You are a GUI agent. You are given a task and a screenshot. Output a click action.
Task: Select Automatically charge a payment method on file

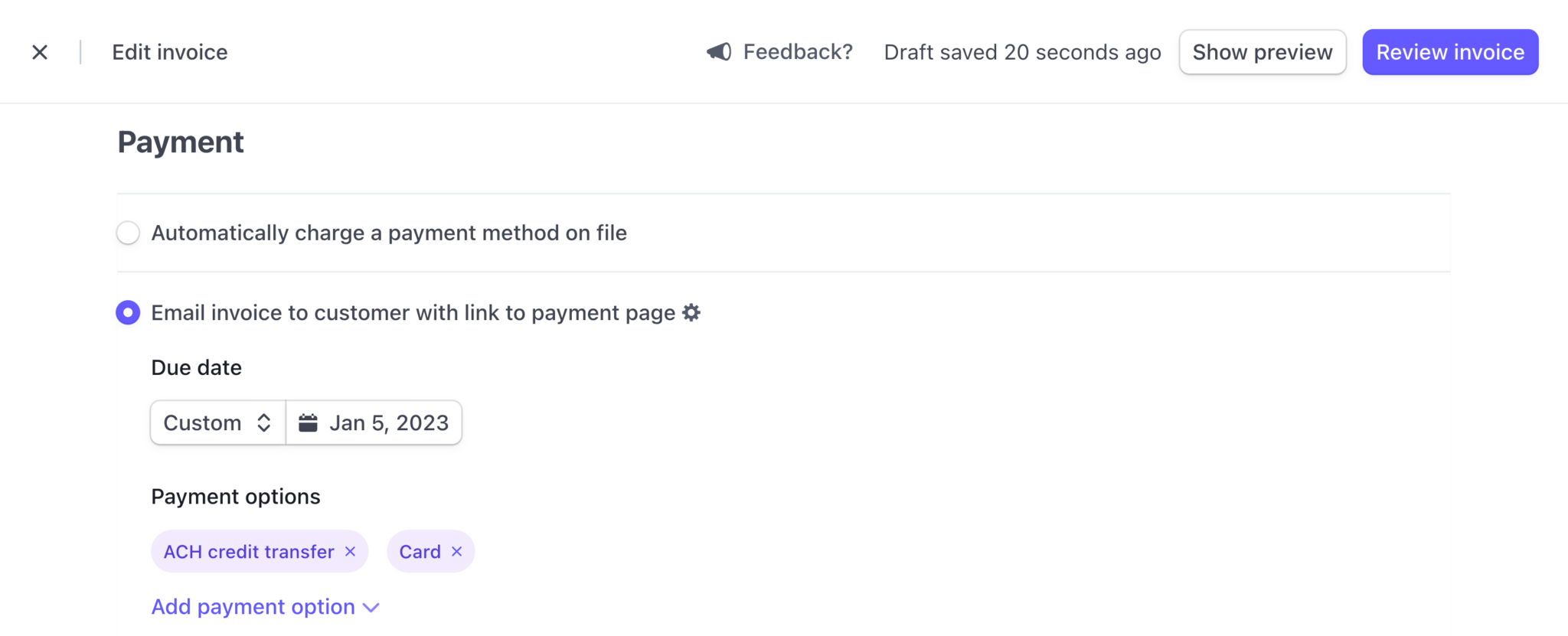pos(128,233)
